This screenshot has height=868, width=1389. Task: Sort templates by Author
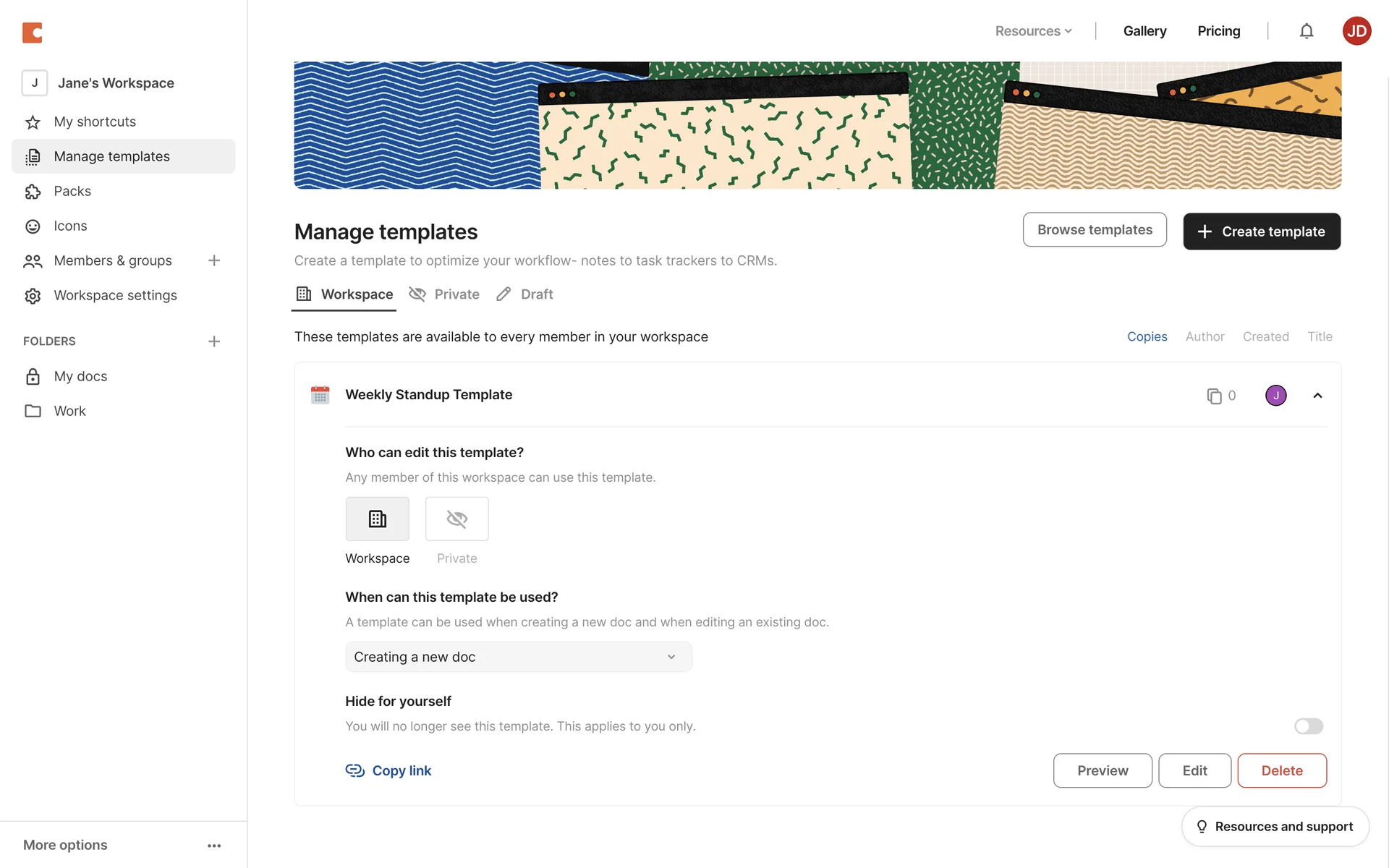[1205, 336]
